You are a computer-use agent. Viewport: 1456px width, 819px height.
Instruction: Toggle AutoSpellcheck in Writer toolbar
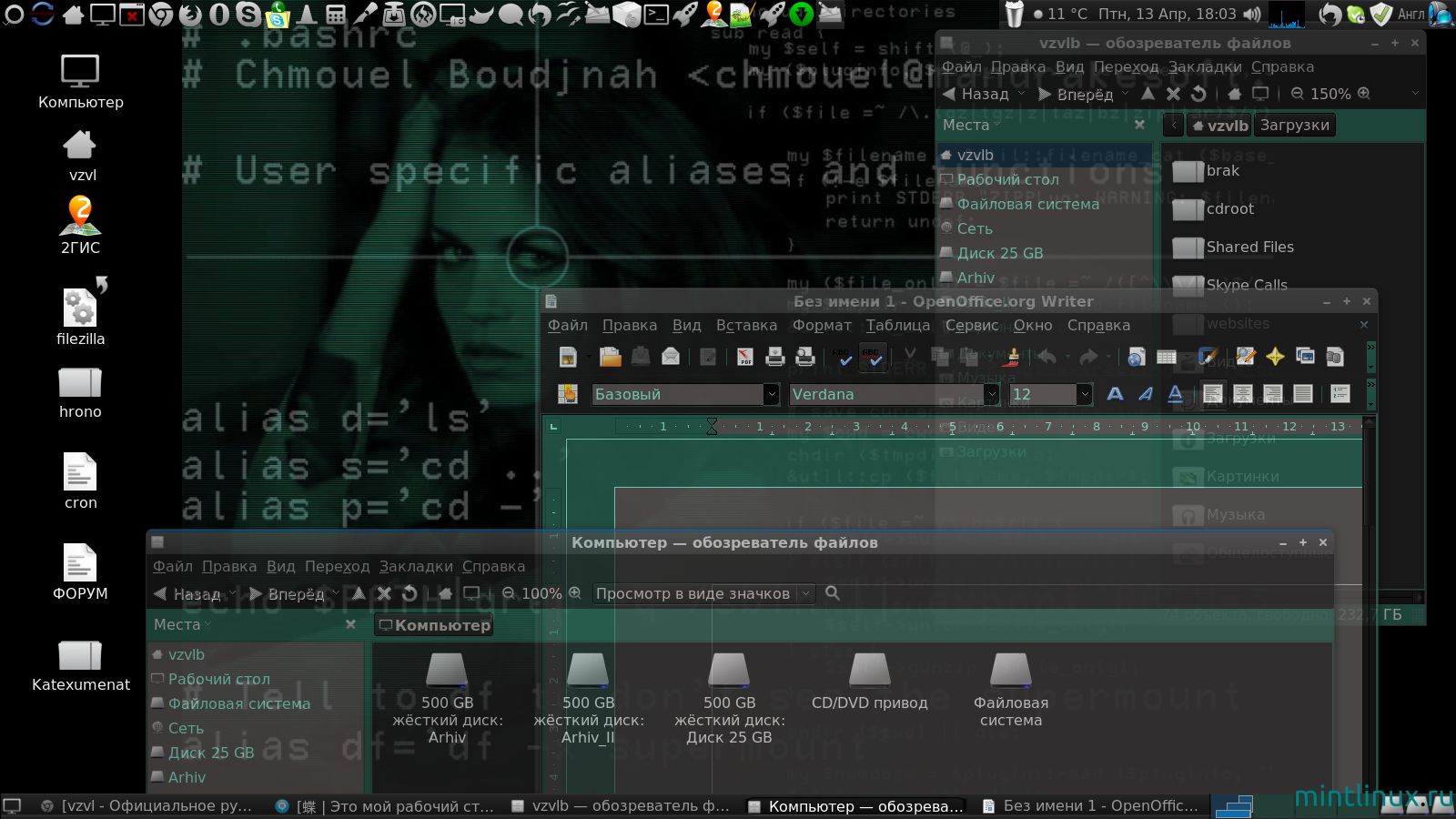874,358
